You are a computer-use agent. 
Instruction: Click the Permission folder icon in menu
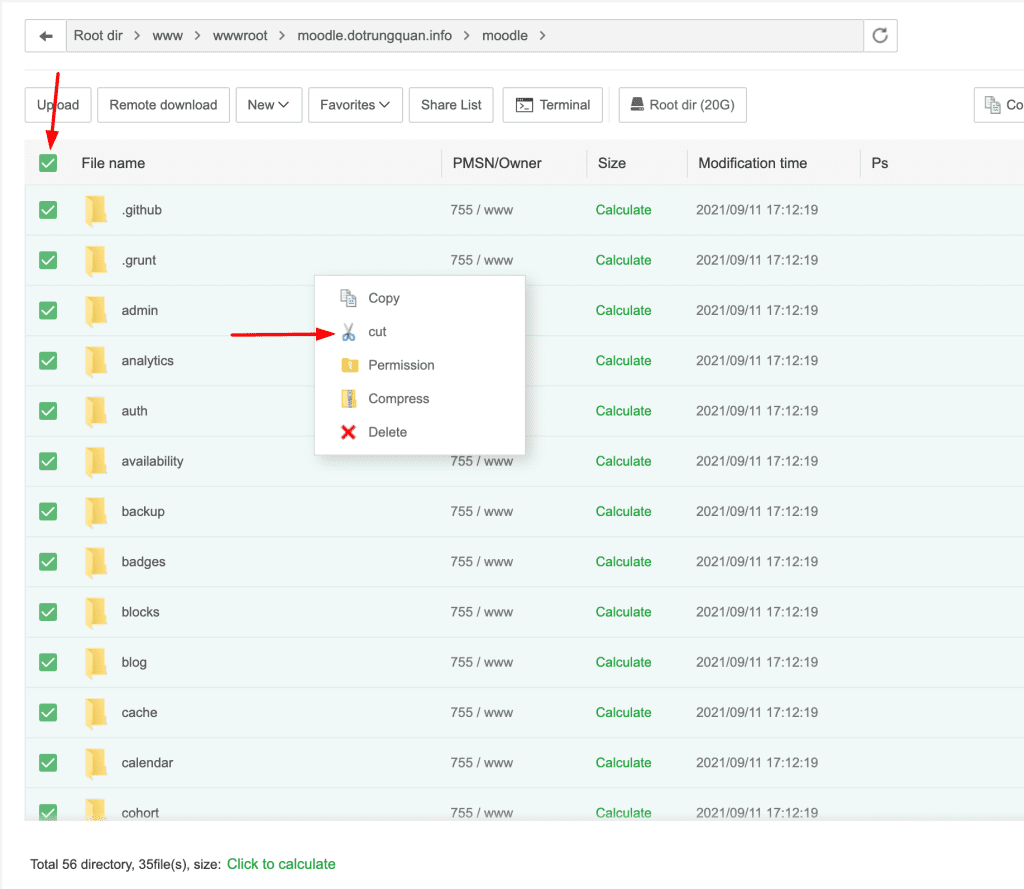tap(348, 365)
